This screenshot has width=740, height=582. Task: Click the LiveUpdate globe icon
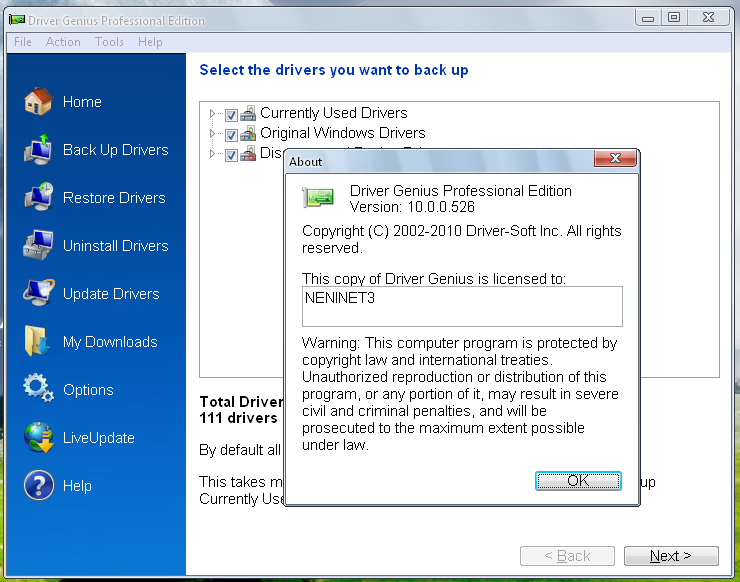(x=39, y=437)
